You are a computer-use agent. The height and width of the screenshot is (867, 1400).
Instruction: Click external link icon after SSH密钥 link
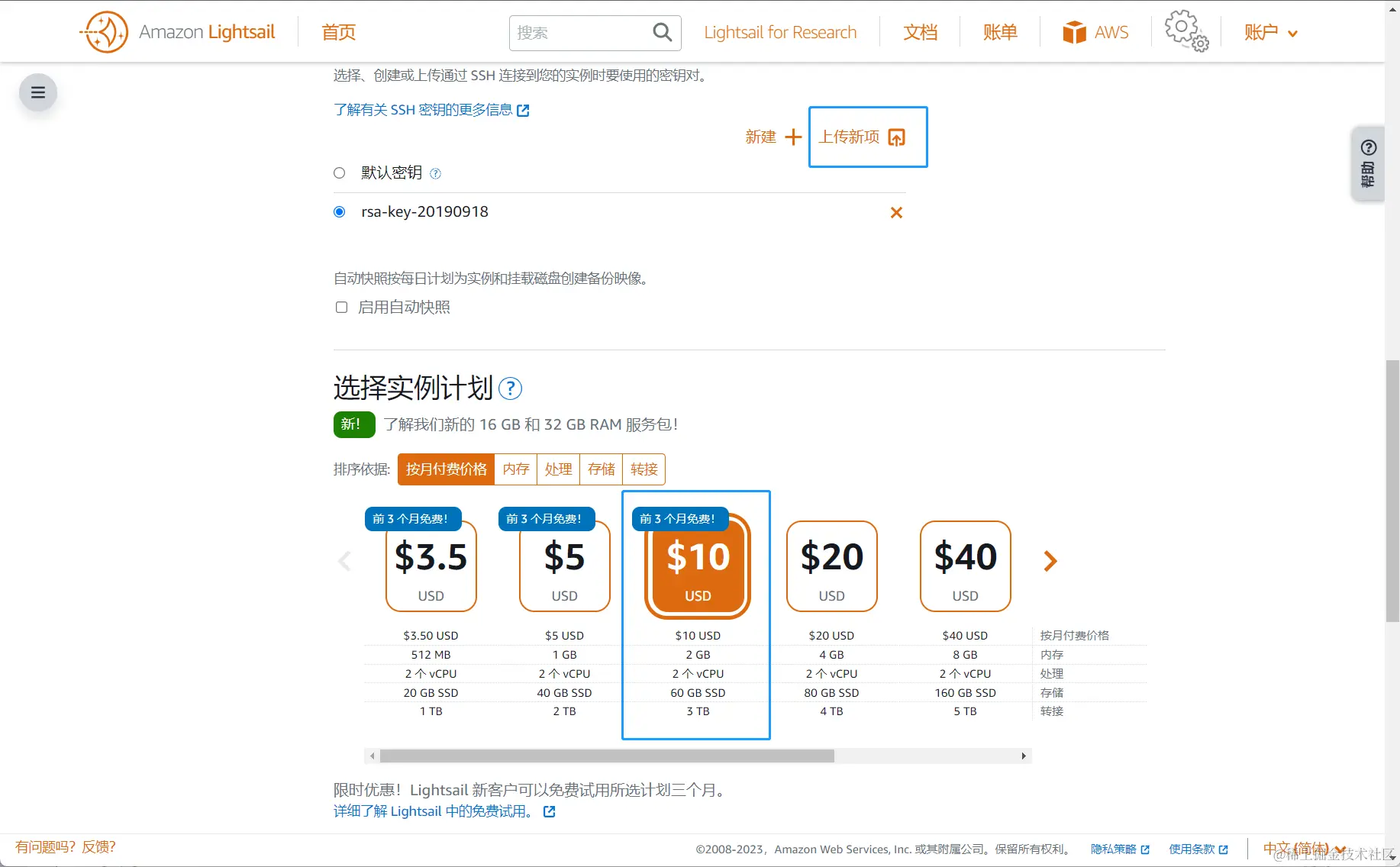[523, 111]
